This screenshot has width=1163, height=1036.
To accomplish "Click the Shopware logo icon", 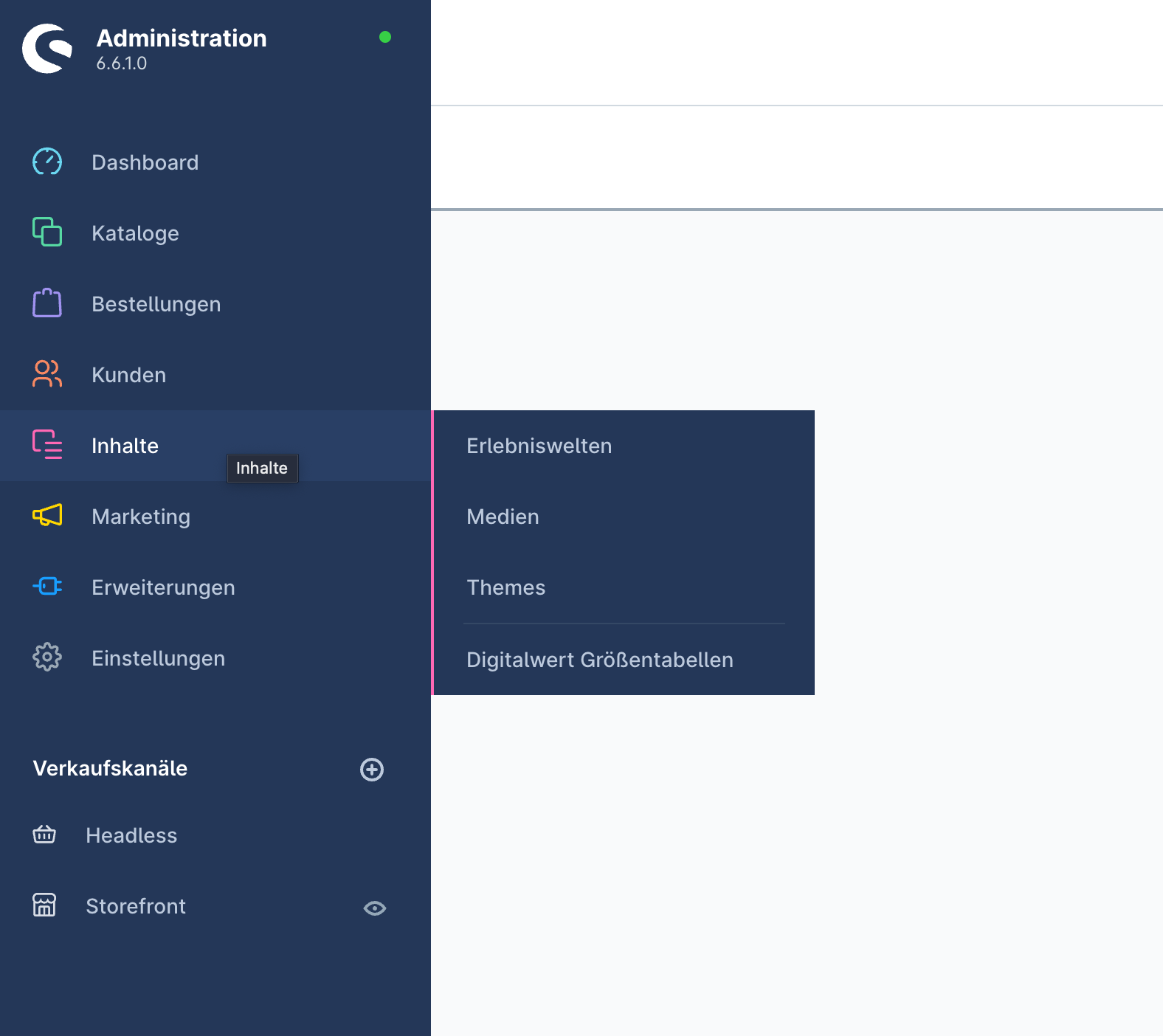I will click(x=47, y=49).
